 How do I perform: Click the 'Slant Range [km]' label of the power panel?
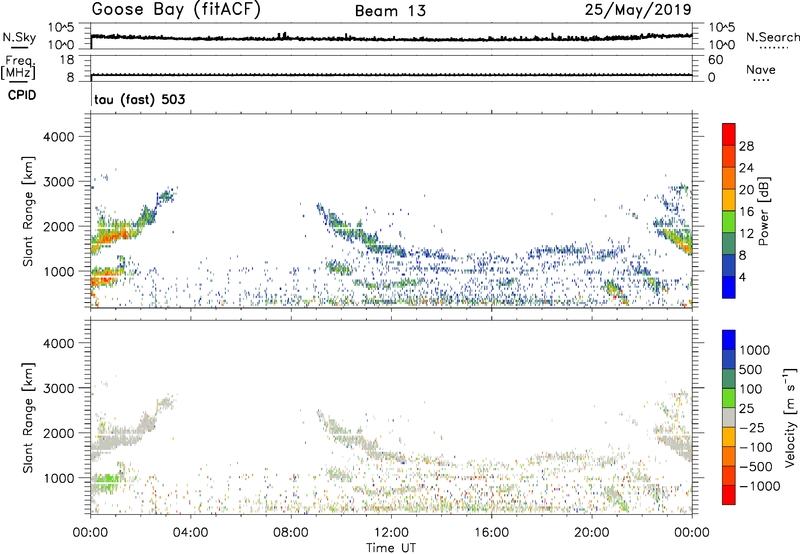point(28,211)
